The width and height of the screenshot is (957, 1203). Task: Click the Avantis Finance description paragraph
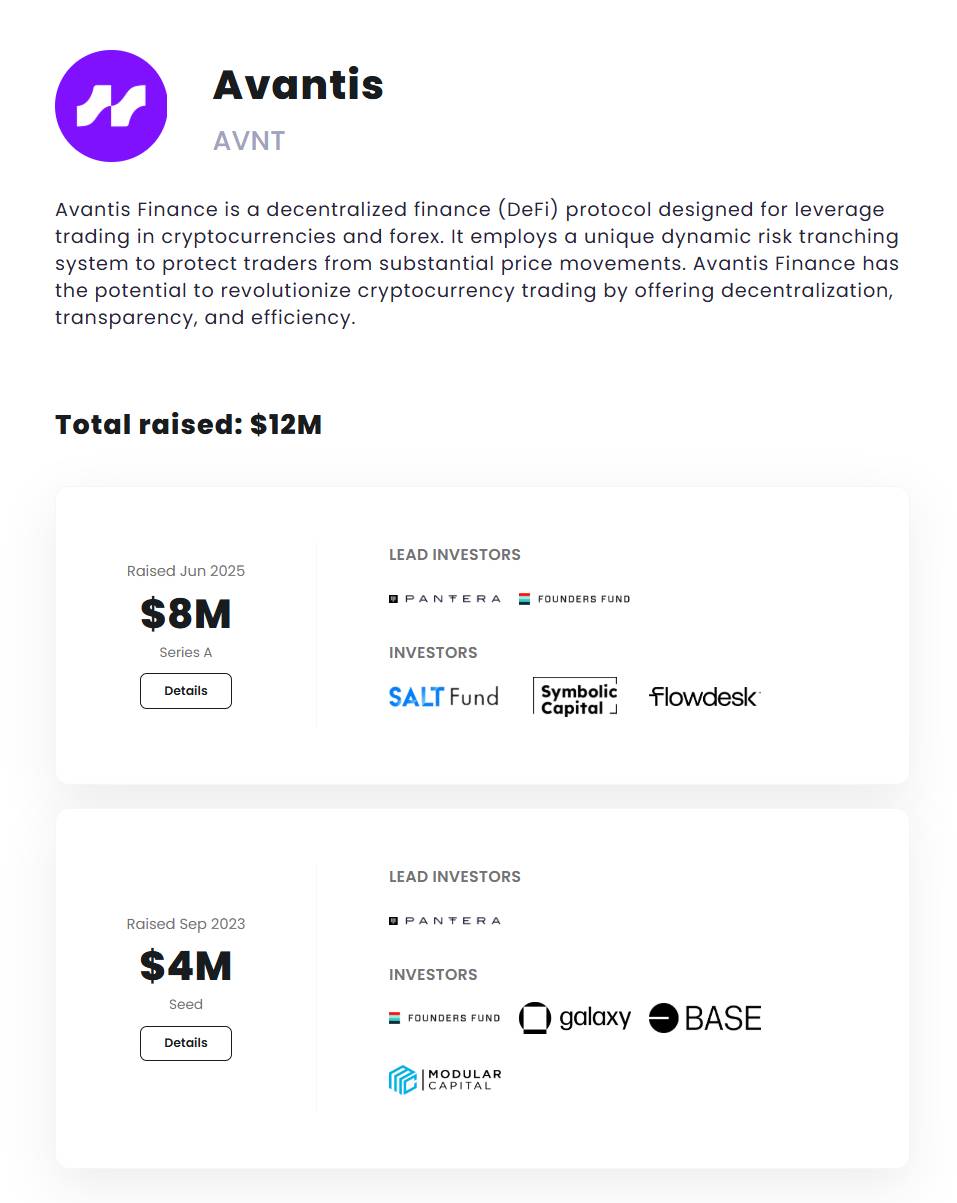477,265
